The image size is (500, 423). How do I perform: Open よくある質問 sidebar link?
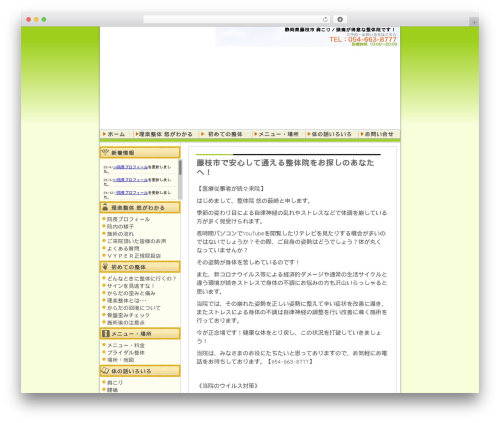tap(123, 248)
